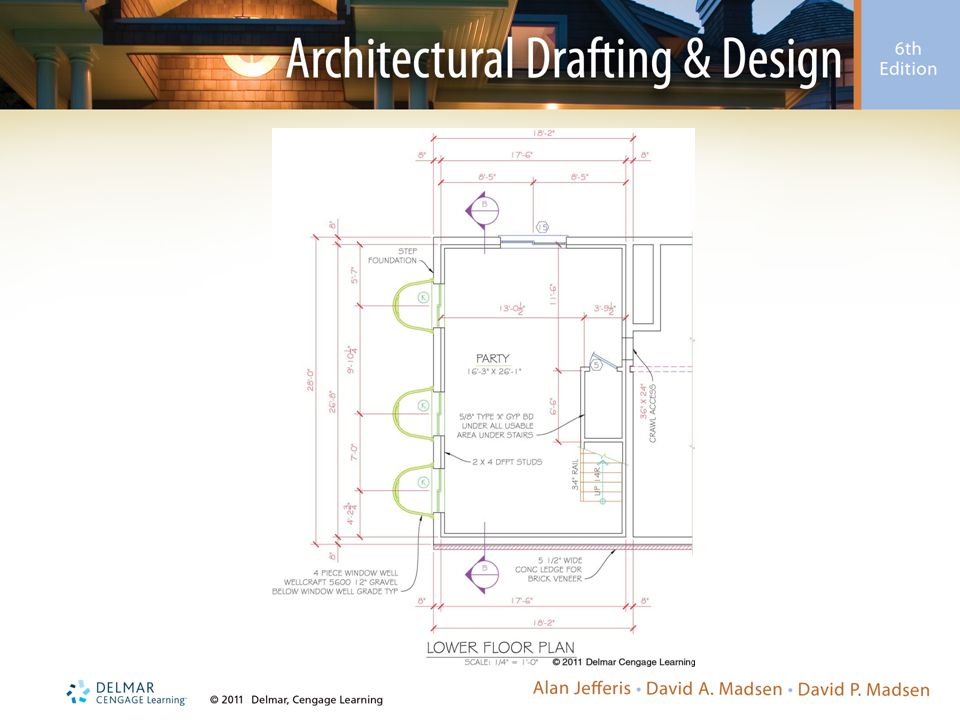Click the Architectural Drafting & Design title
This screenshot has width=960, height=720.
(x=564, y=59)
